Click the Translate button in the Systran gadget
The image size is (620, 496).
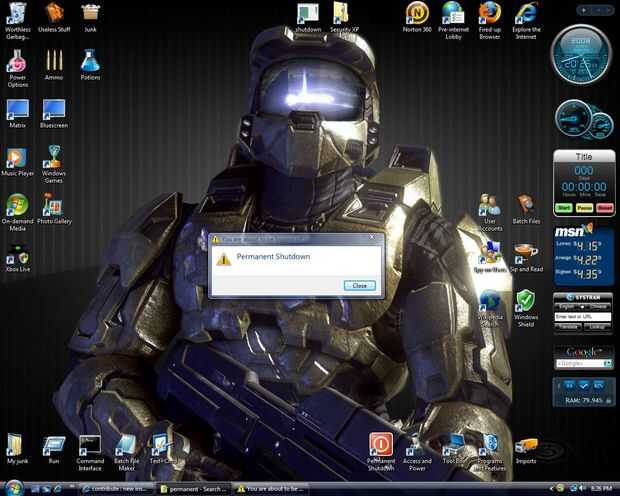pyautogui.click(x=568, y=327)
